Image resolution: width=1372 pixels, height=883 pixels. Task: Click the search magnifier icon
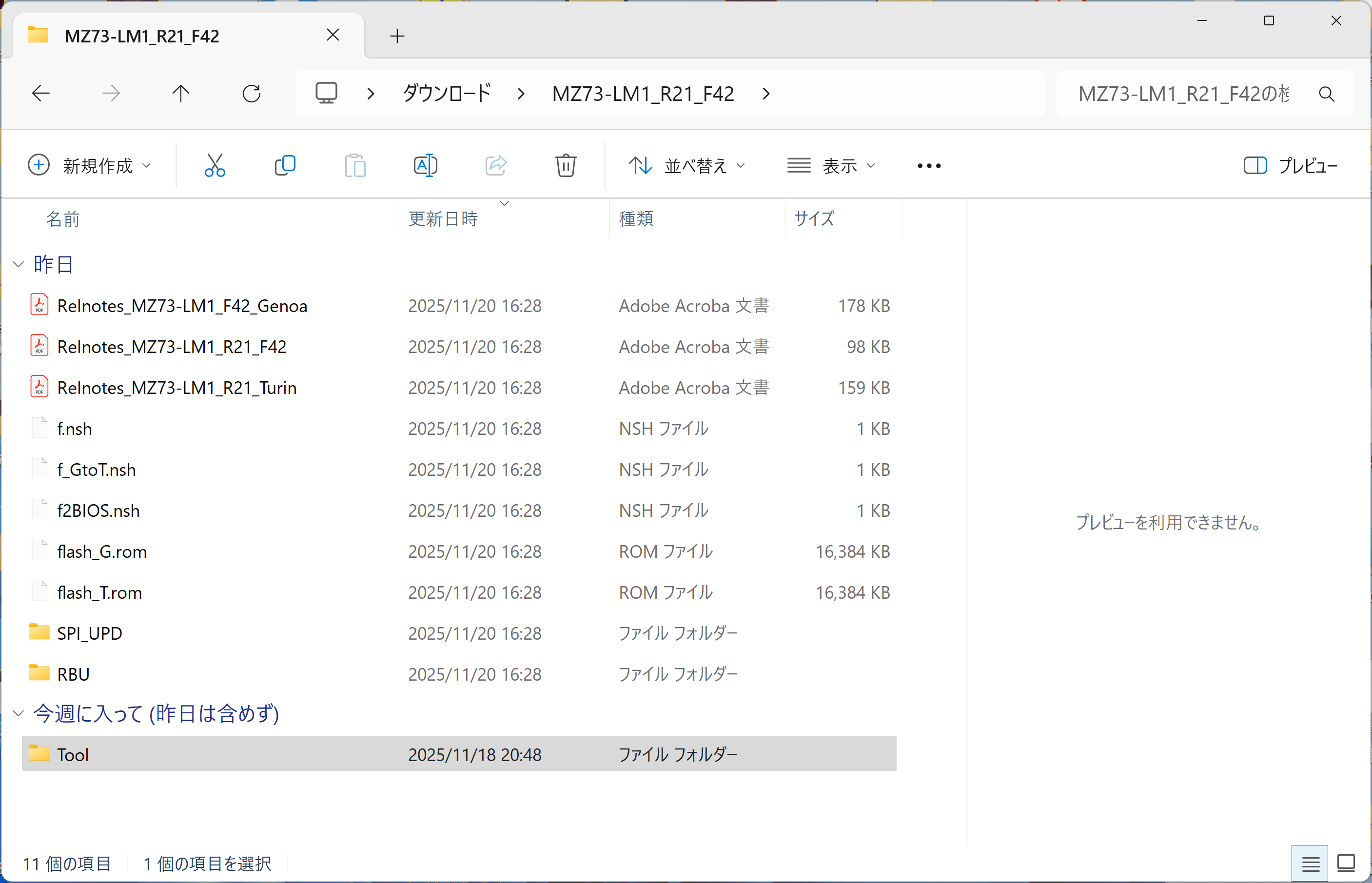pyautogui.click(x=1327, y=94)
